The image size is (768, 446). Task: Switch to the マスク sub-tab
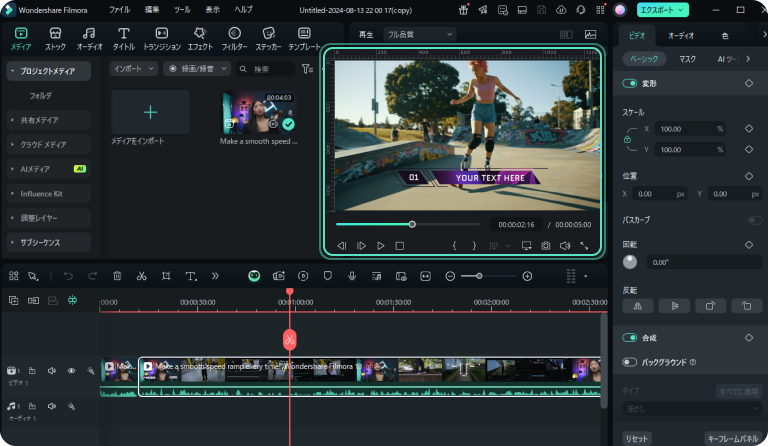(x=687, y=59)
